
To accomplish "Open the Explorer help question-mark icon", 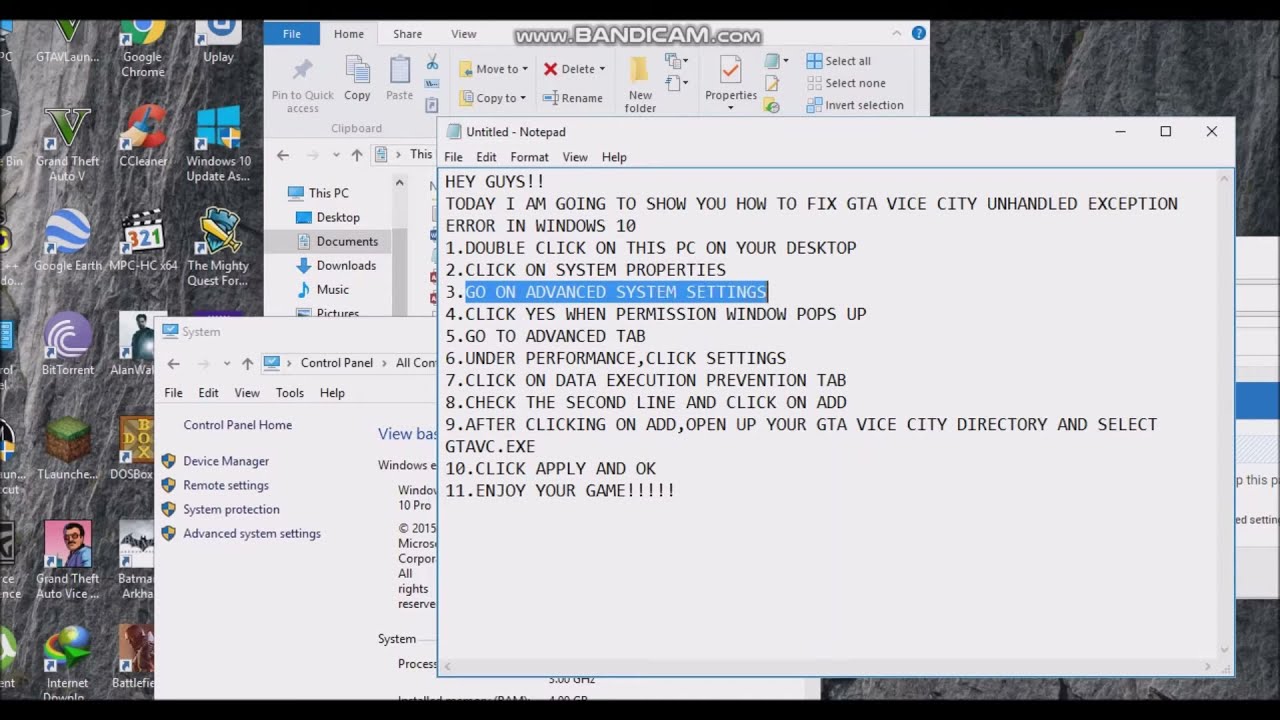I will [918, 33].
